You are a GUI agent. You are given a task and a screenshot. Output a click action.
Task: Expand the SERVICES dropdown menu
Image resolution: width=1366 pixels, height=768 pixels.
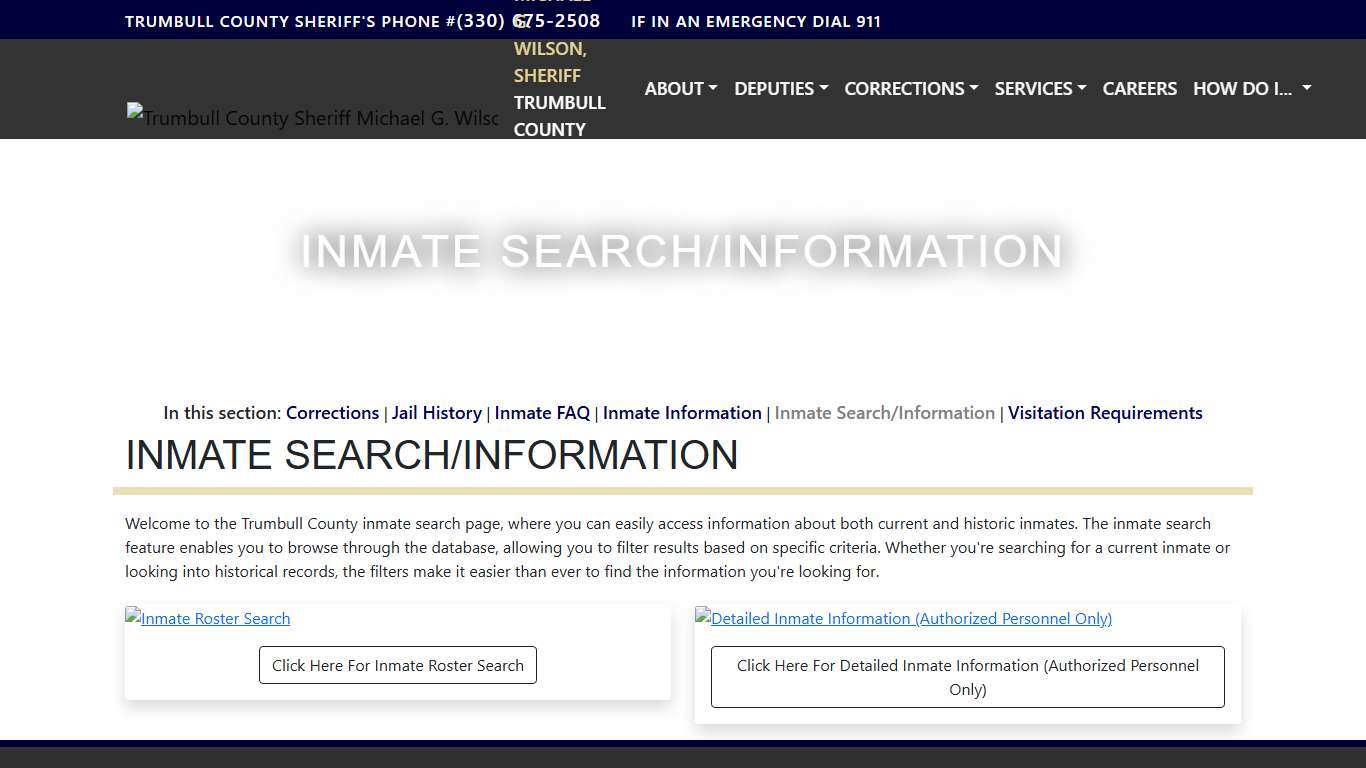(x=1039, y=88)
